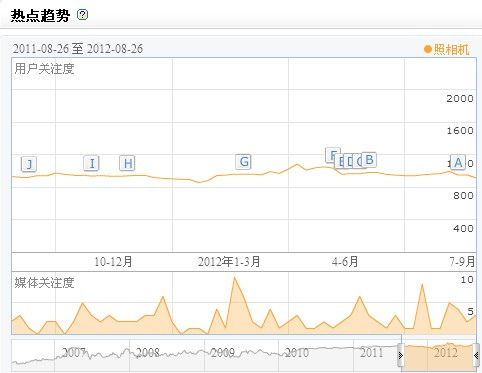Select news marker B on the chart

tap(369, 160)
